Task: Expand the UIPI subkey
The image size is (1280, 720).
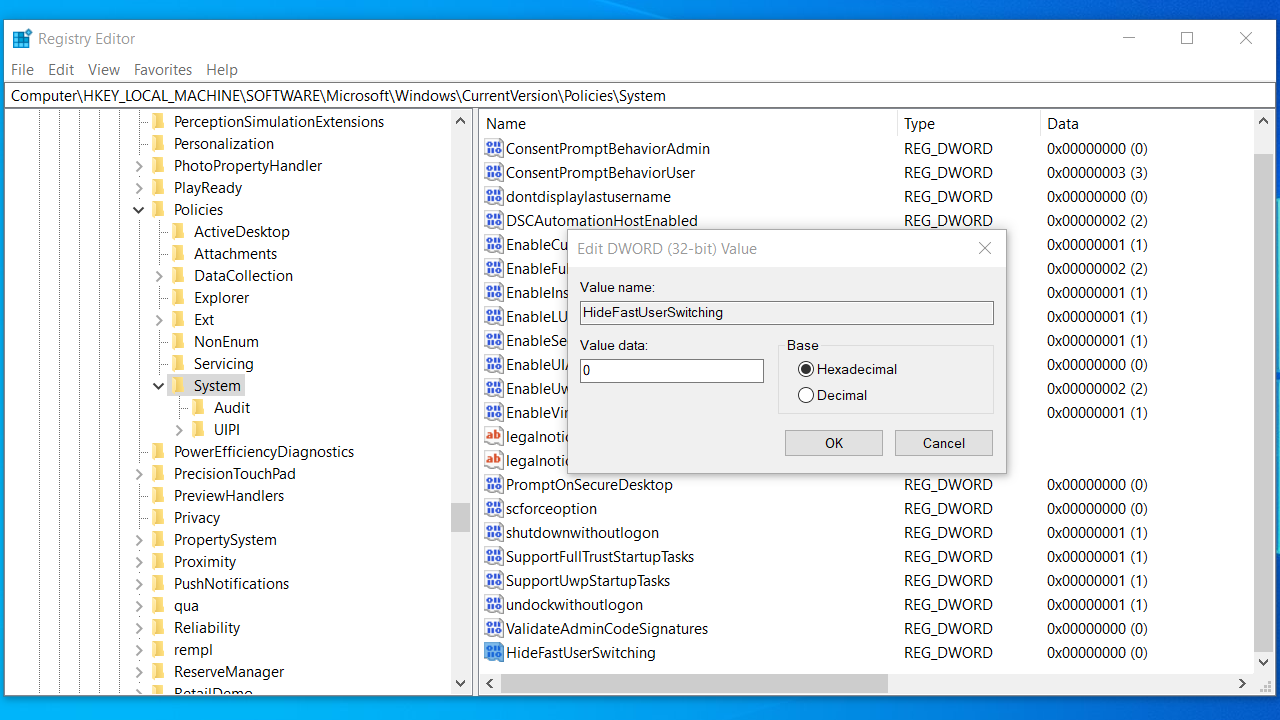Action: tap(179, 430)
